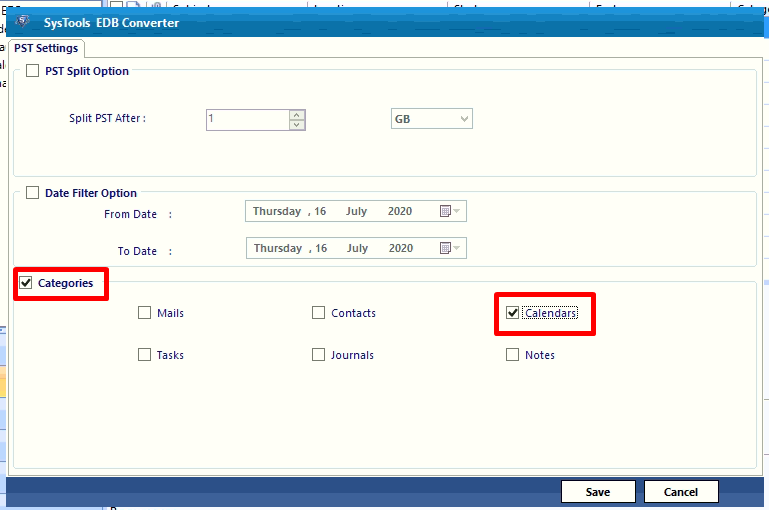Click the SysTools EDB Converter title icon
This screenshot has width=769, height=510.
pyautogui.click(x=23, y=22)
